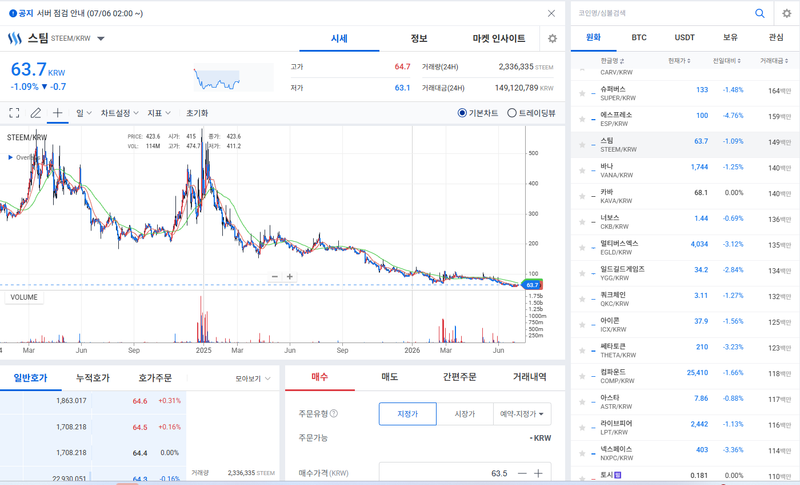Select the BTC market tab
This screenshot has height=485, width=800.
[639, 37]
